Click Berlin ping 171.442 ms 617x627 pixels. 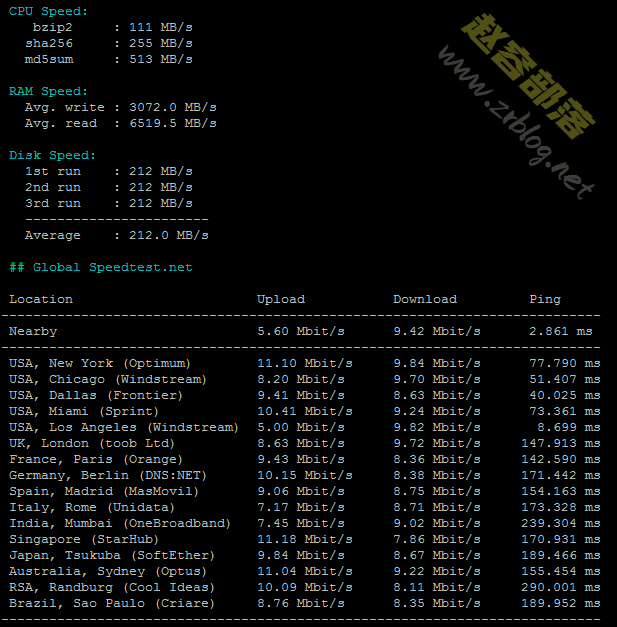point(561,475)
